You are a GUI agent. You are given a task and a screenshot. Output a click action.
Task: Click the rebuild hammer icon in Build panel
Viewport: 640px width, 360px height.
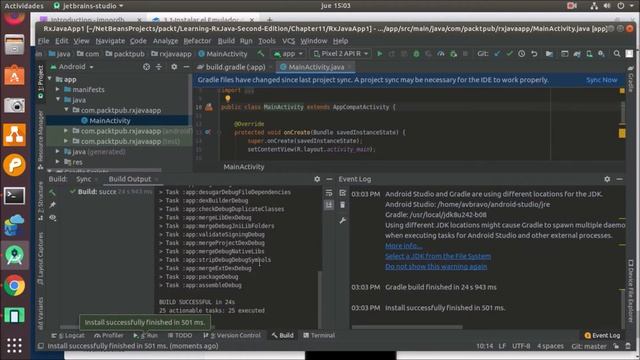(53, 192)
